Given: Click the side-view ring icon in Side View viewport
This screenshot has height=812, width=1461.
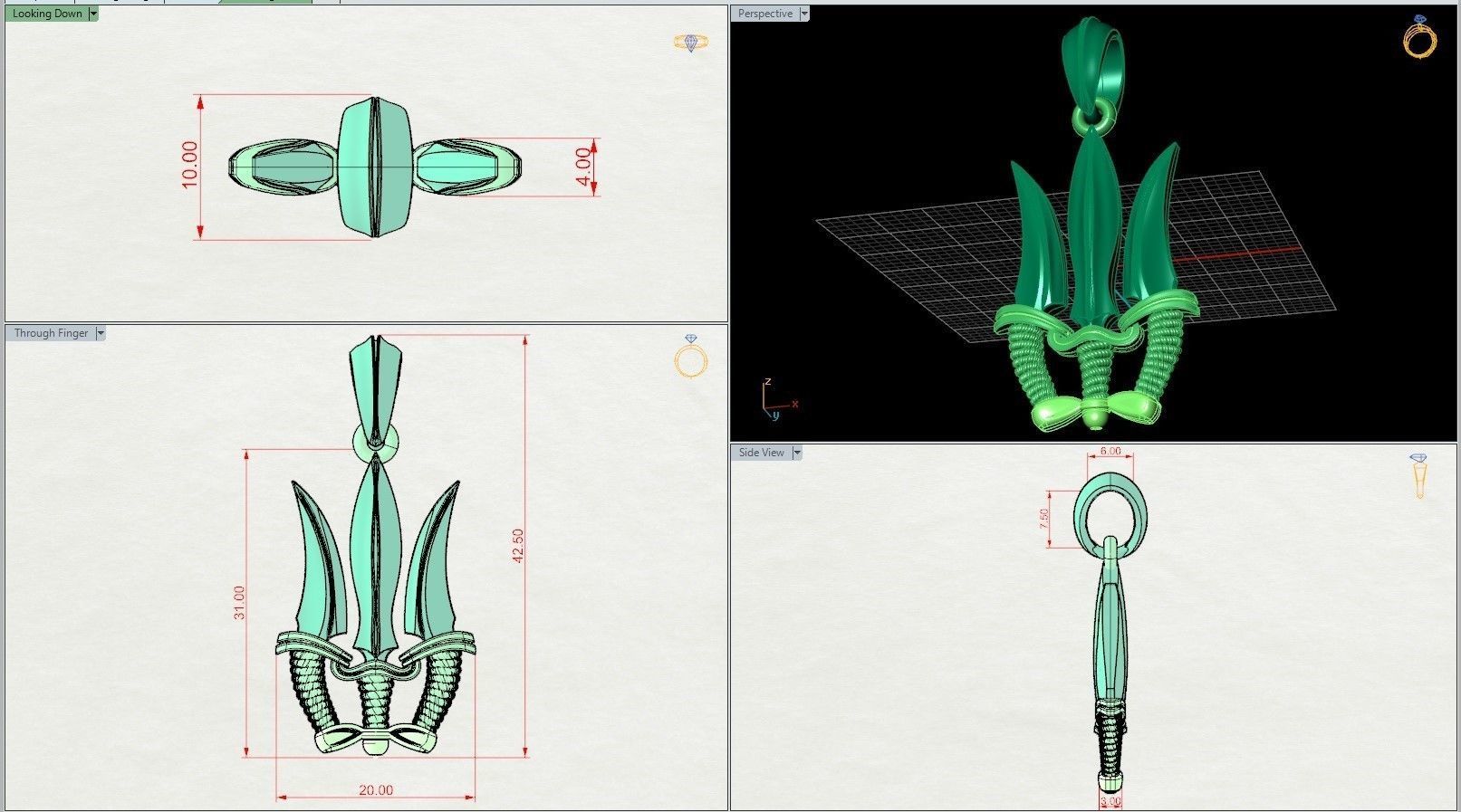Looking at the screenshot, I should point(1418,476).
